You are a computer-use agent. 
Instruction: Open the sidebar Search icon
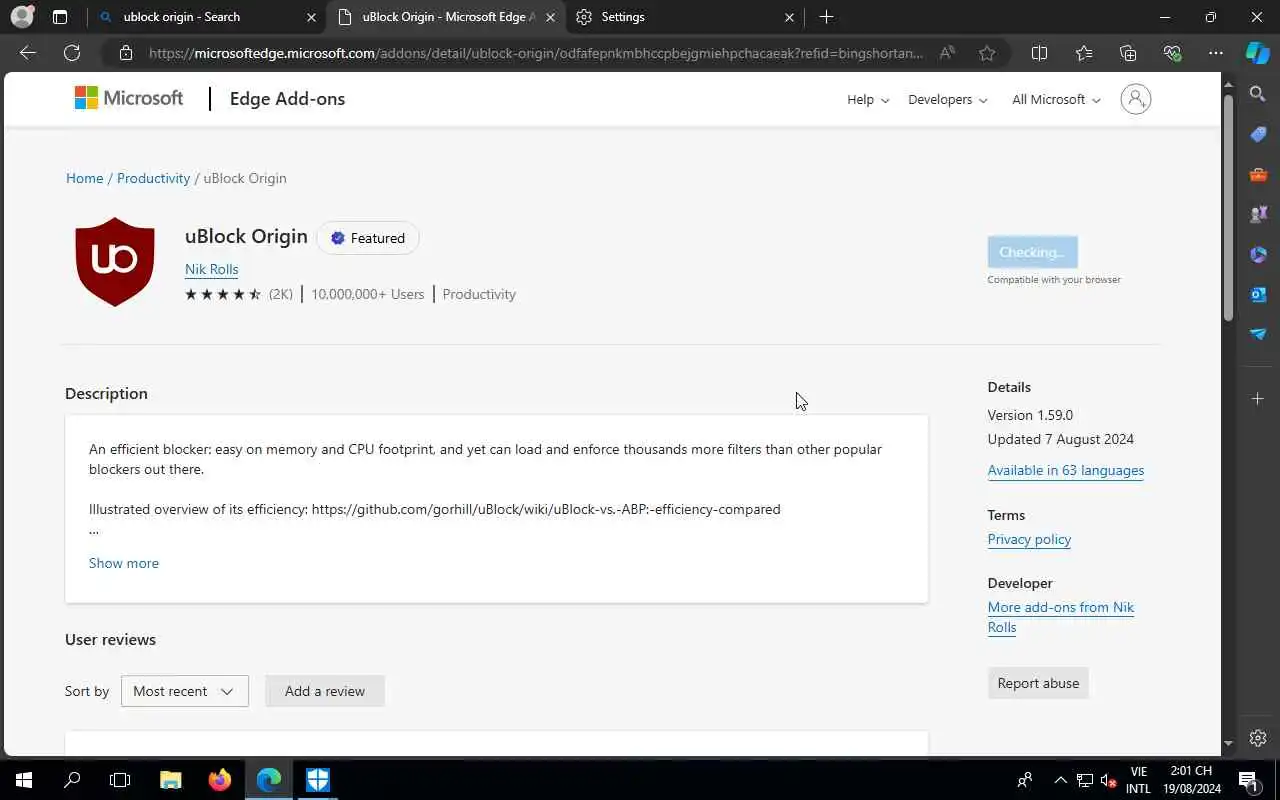[1258, 94]
